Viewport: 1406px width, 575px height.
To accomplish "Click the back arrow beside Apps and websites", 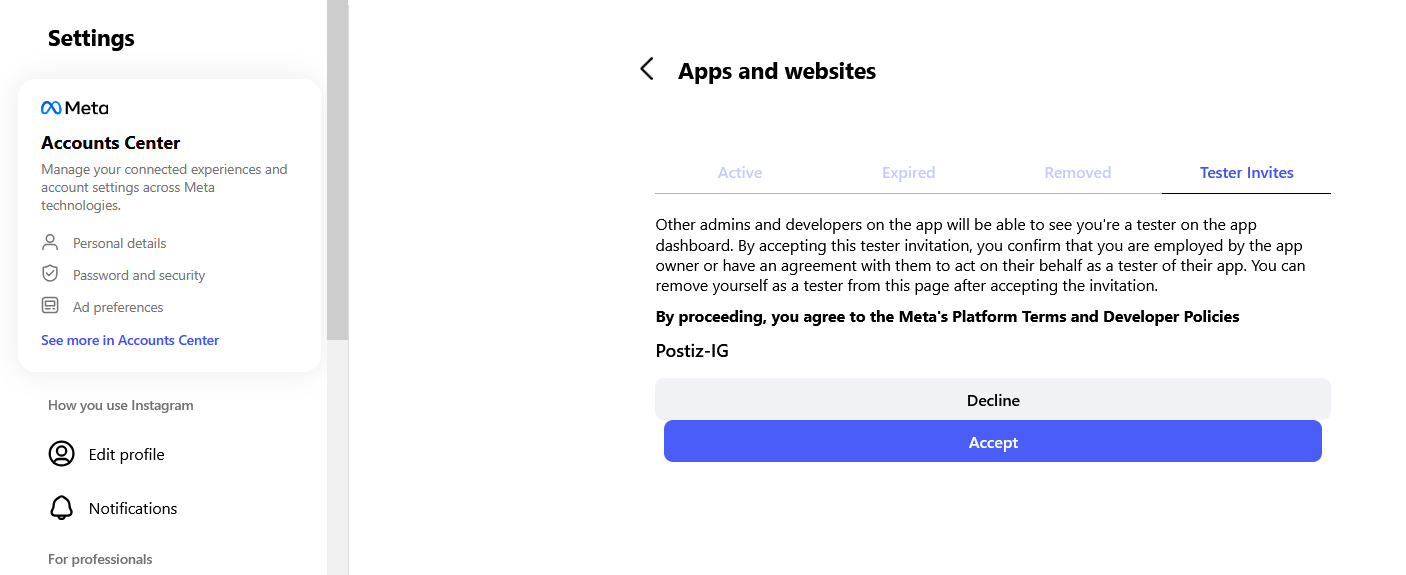I will click(647, 69).
